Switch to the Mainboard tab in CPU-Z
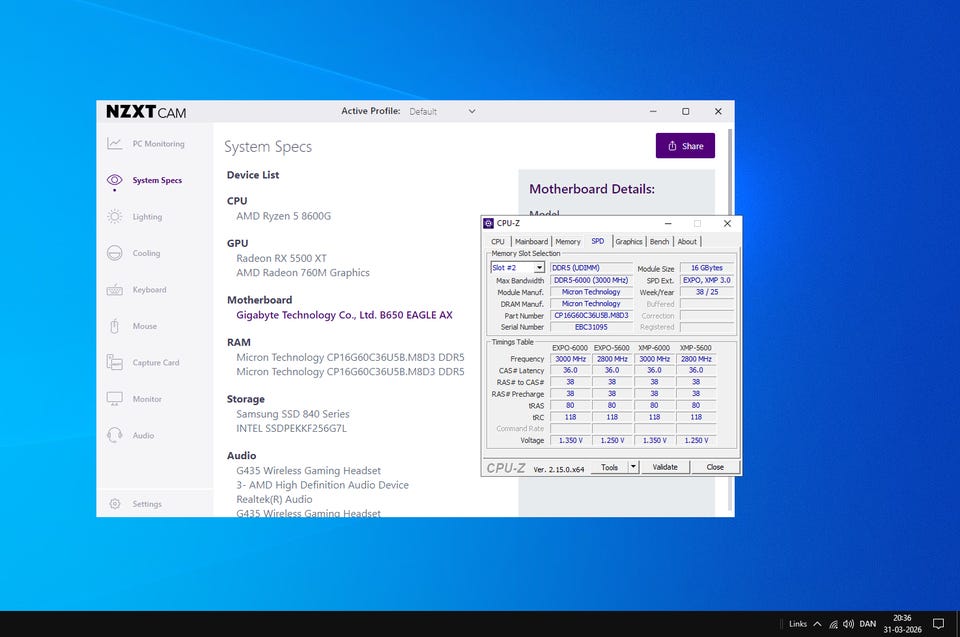The height and width of the screenshot is (637, 960). click(x=531, y=241)
